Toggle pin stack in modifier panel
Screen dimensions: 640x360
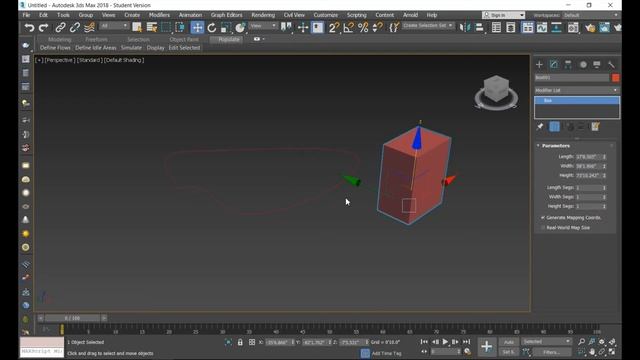point(540,127)
